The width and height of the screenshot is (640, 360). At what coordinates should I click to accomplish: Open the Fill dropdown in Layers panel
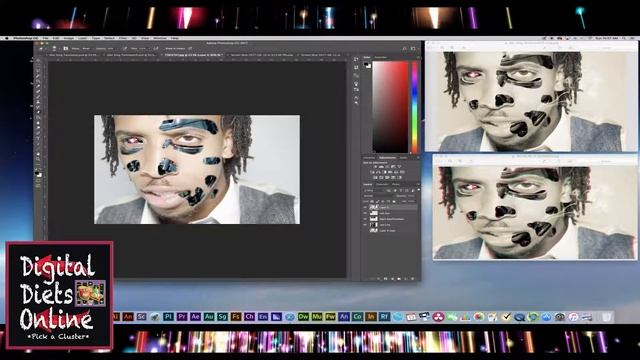pyautogui.click(x=411, y=201)
